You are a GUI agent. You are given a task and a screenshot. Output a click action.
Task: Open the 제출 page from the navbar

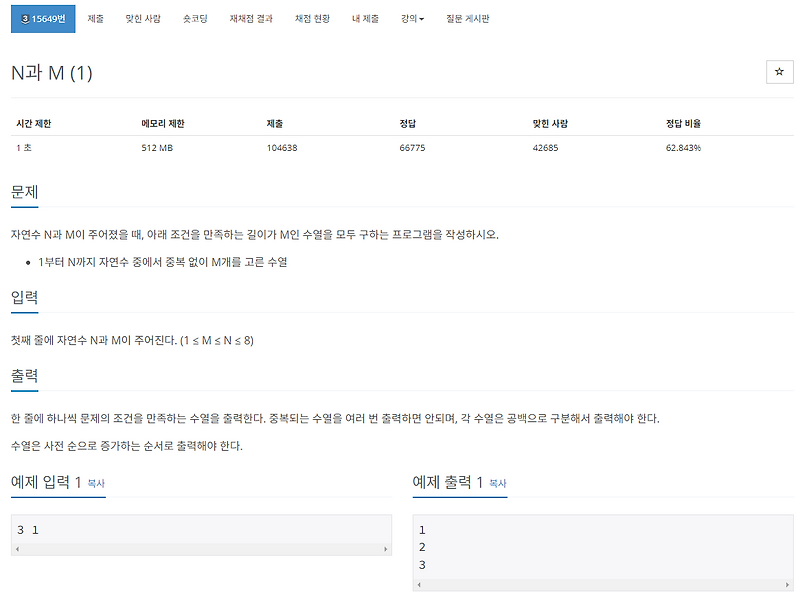pos(97,18)
